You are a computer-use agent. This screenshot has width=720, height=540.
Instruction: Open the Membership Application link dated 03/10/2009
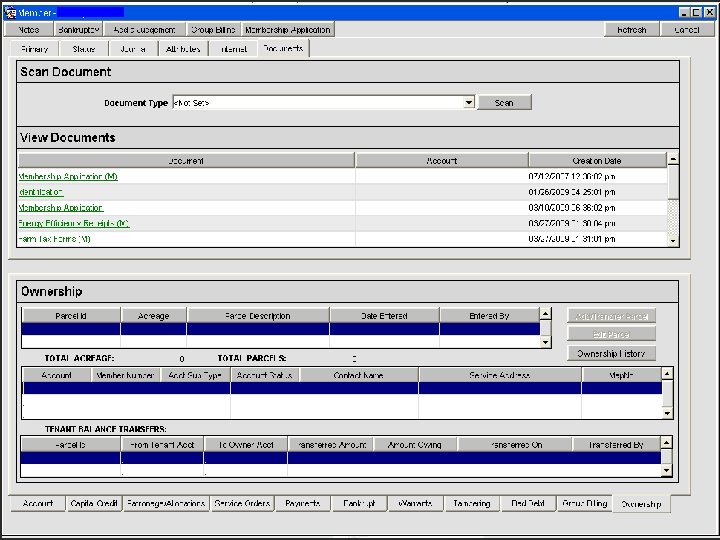pyautogui.click(x=61, y=208)
